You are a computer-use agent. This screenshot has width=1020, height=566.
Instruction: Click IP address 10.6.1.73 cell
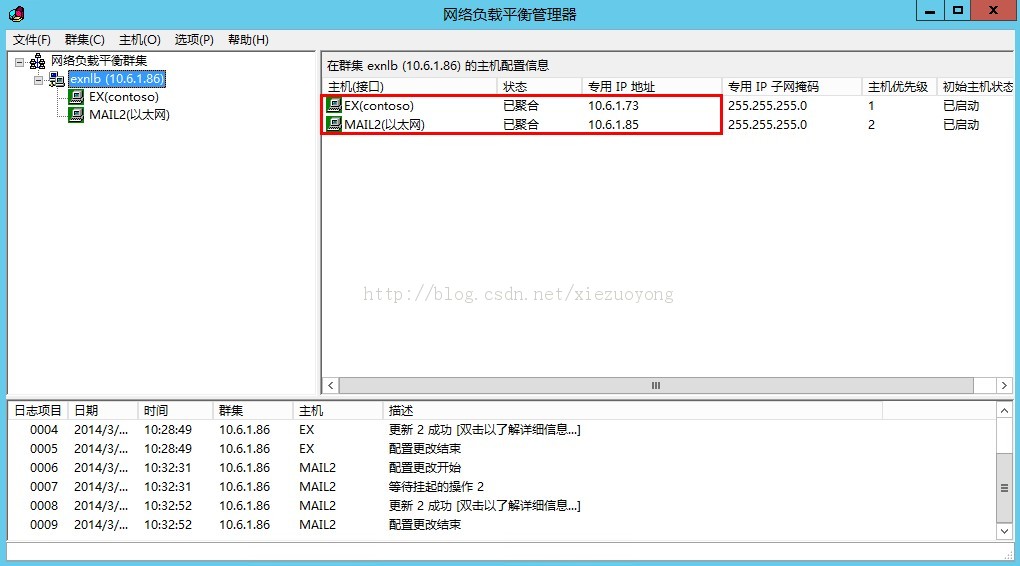click(613, 105)
